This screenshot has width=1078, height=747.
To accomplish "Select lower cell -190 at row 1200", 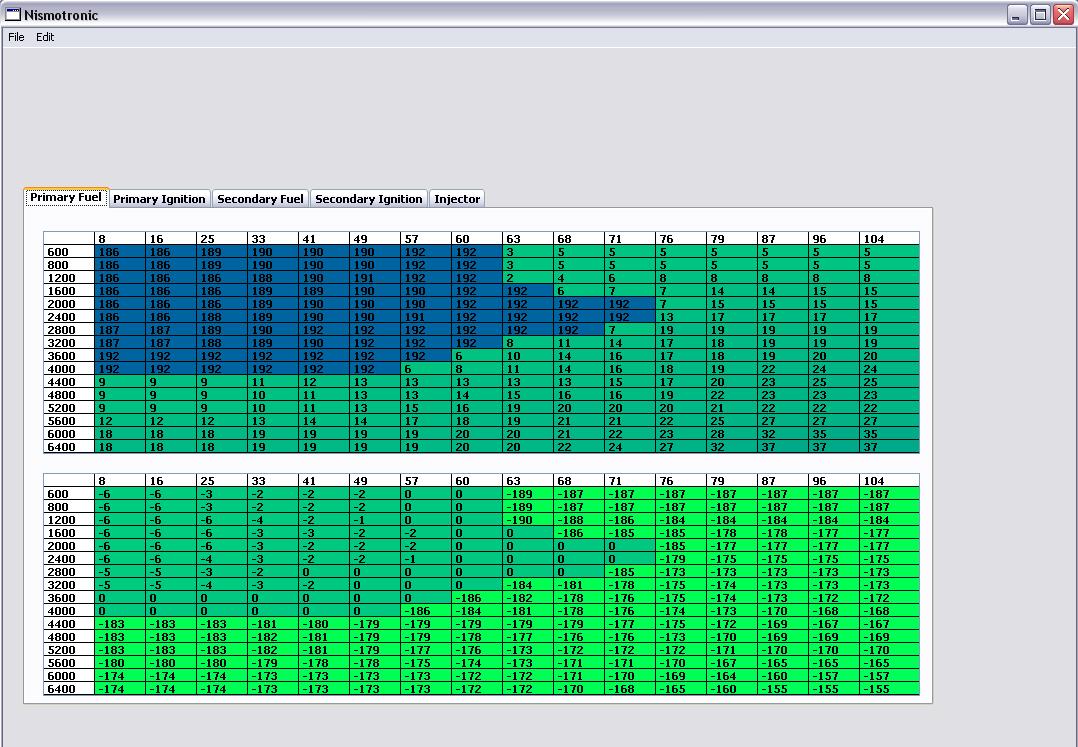I will 527,520.
